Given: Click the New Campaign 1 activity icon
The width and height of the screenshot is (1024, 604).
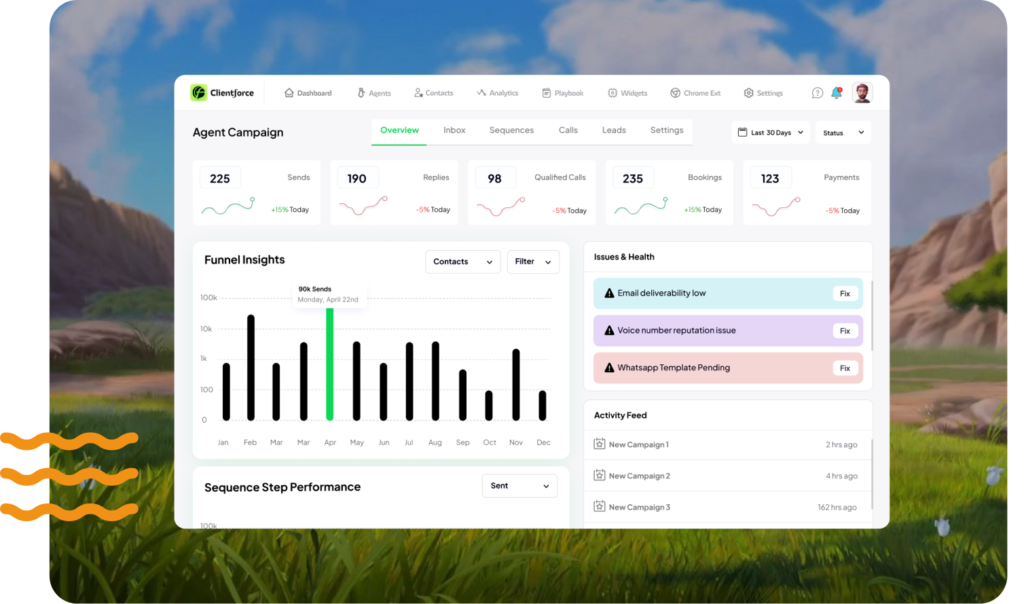Looking at the screenshot, I should (x=600, y=444).
